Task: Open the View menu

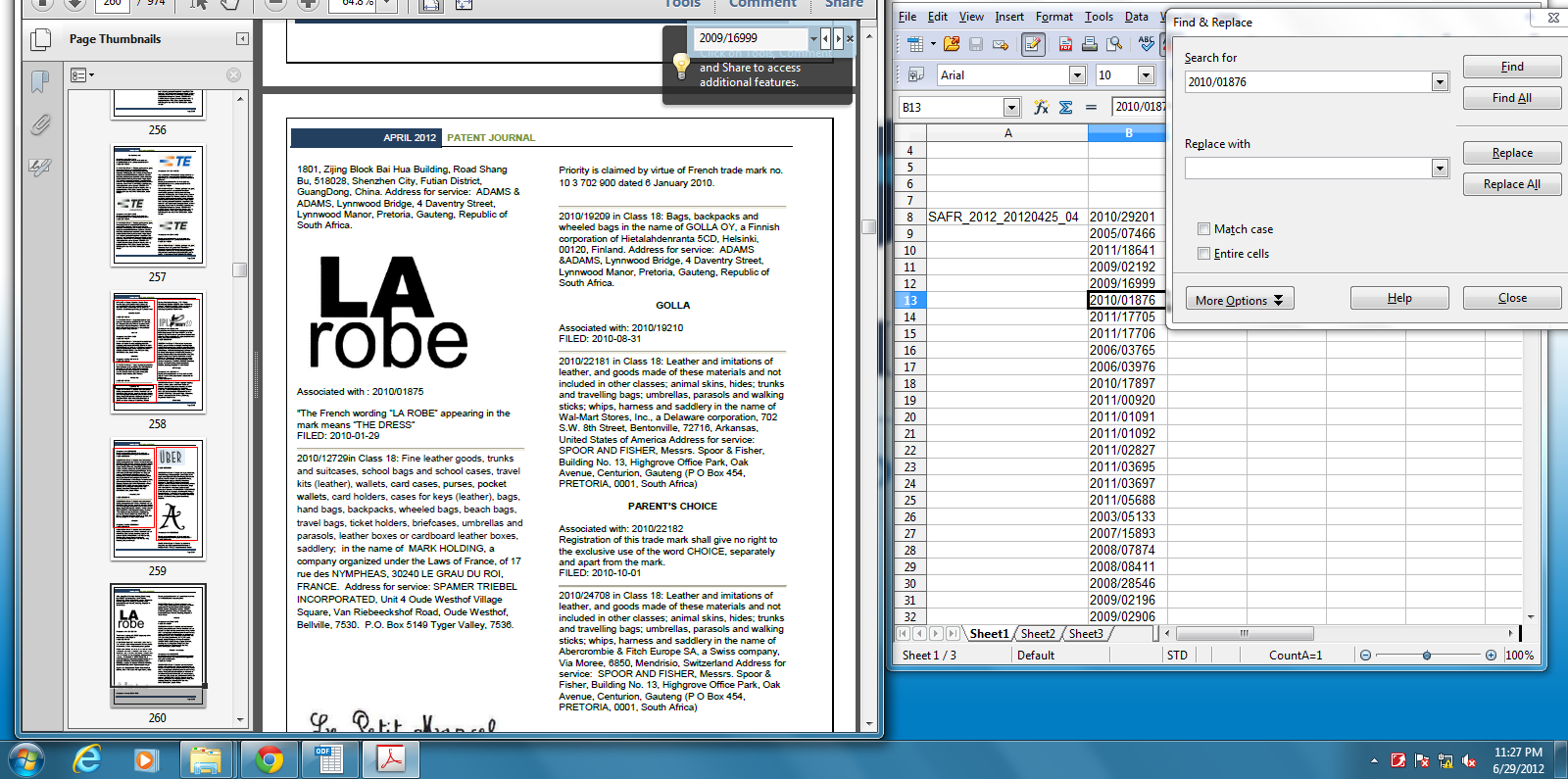Action: point(971,17)
